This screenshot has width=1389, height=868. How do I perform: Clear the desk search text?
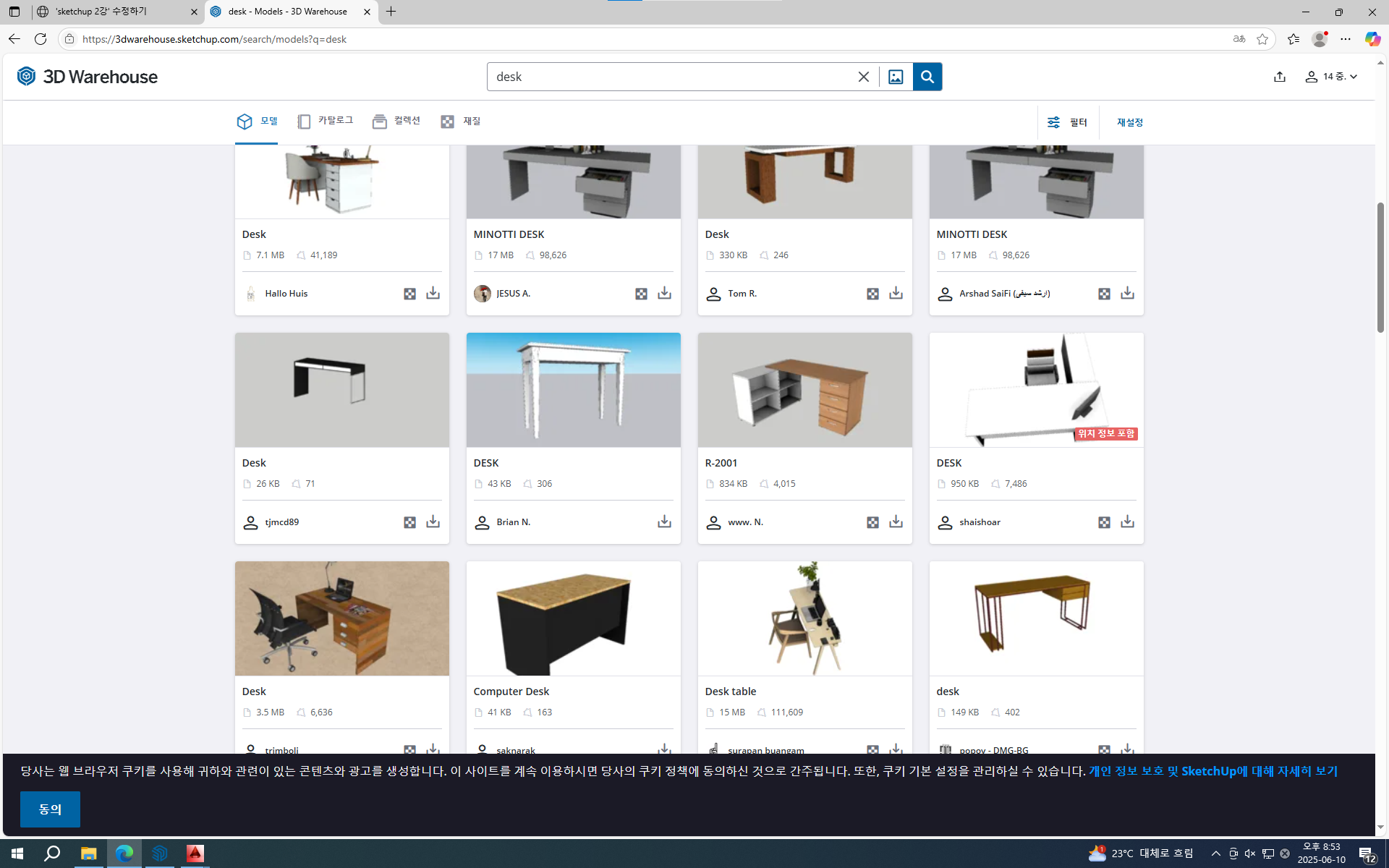[x=863, y=77]
